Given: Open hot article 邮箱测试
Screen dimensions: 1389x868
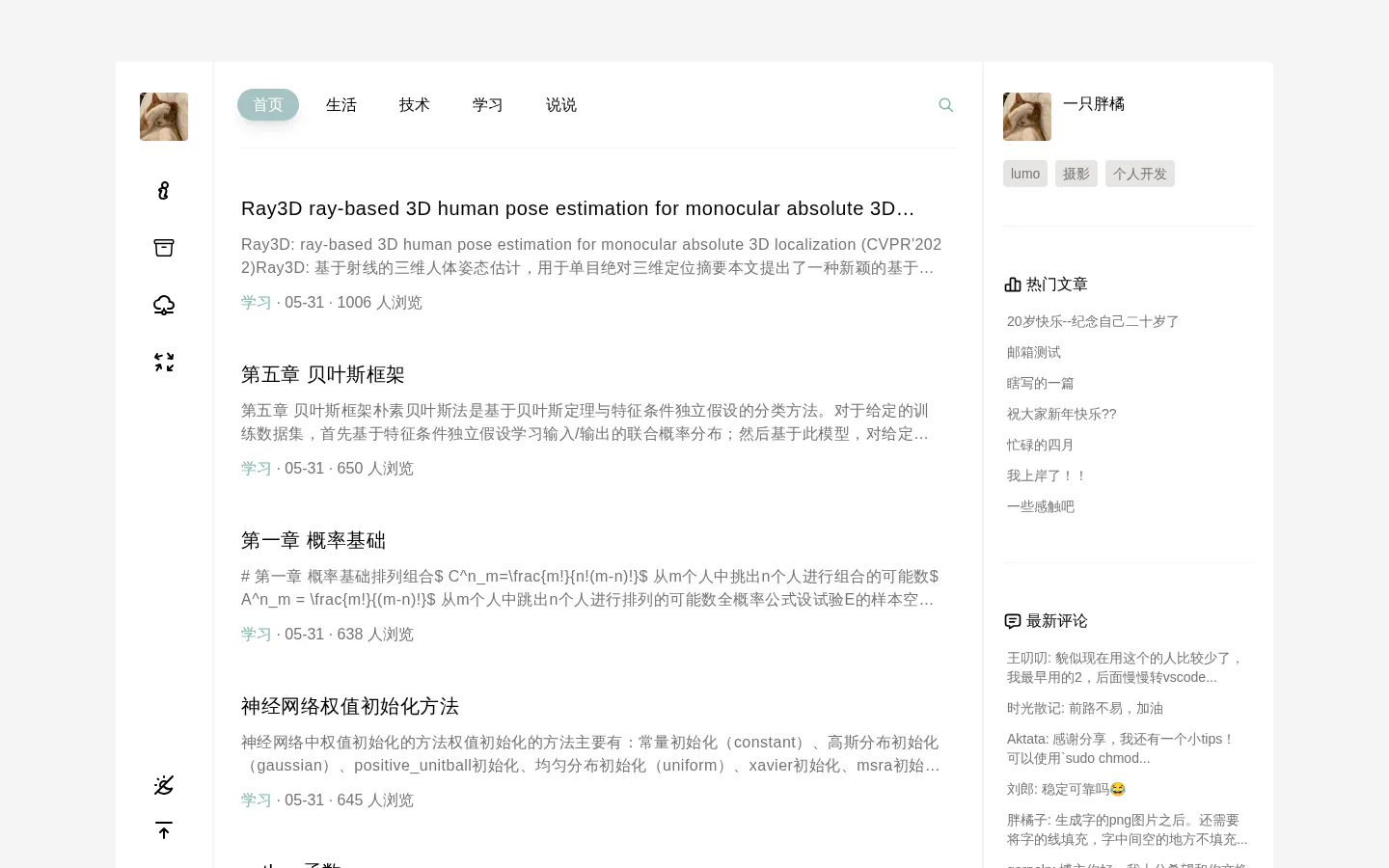Looking at the screenshot, I should [1034, 352].
